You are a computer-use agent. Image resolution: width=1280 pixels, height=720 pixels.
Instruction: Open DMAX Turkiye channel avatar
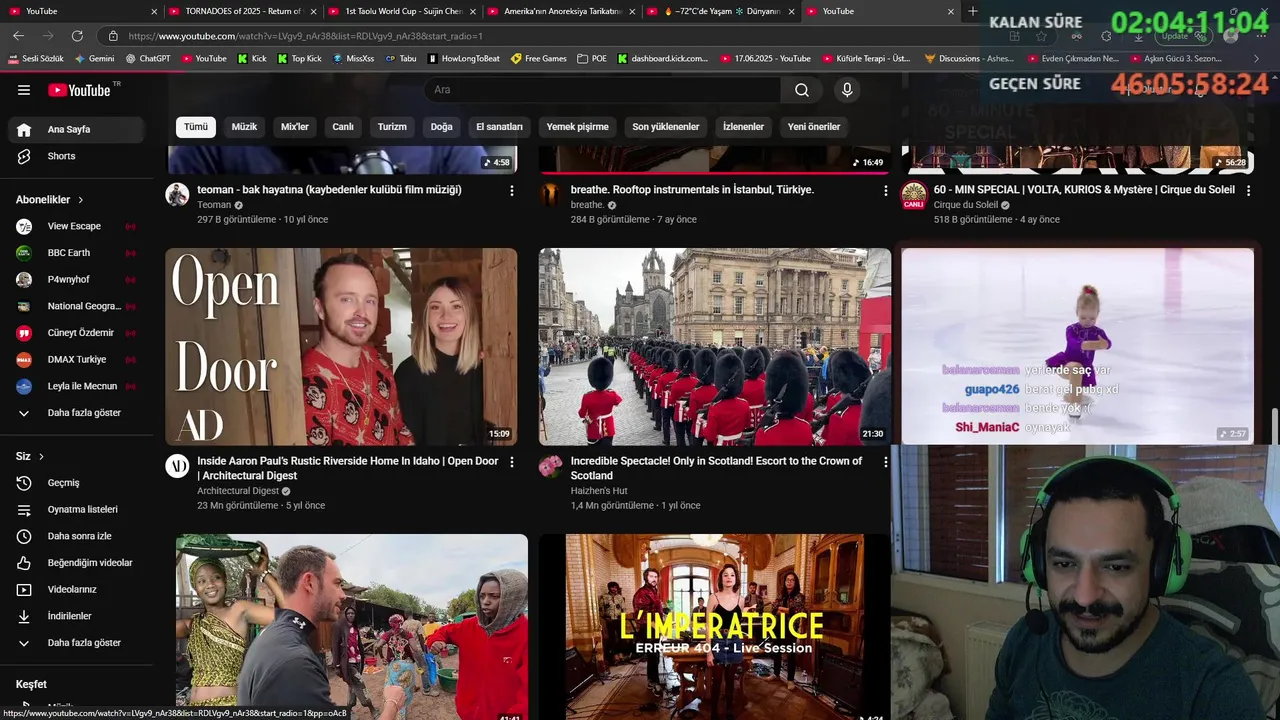[x=24, y=360]
